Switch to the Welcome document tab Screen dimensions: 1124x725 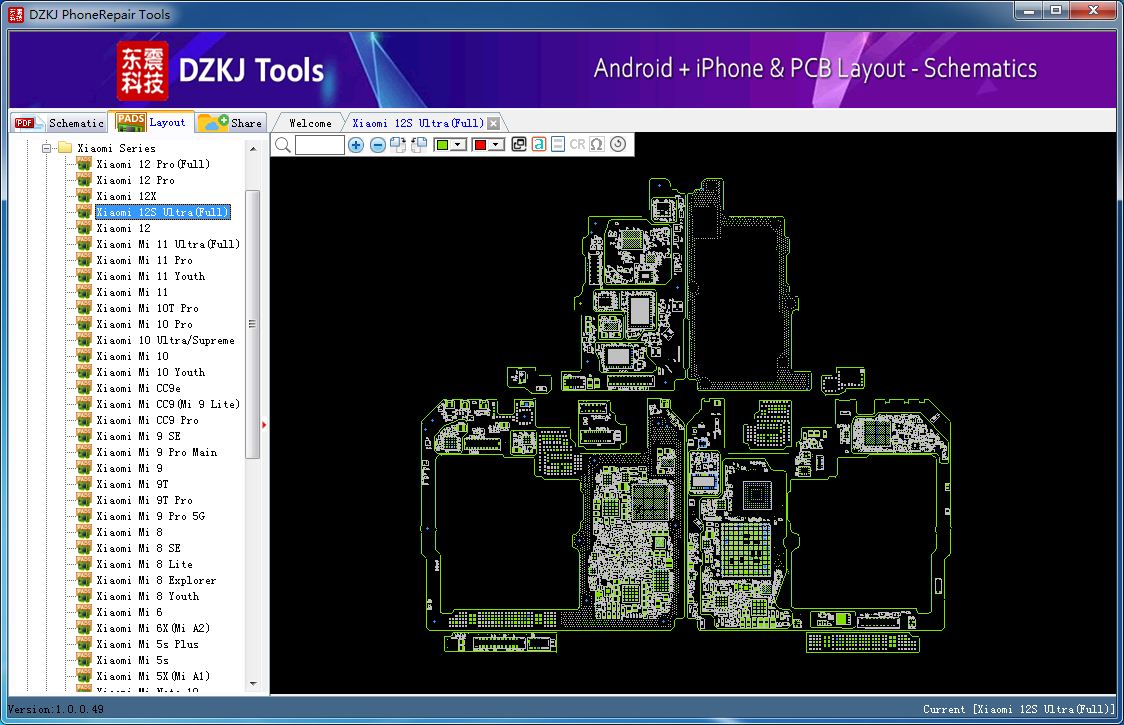310,123
